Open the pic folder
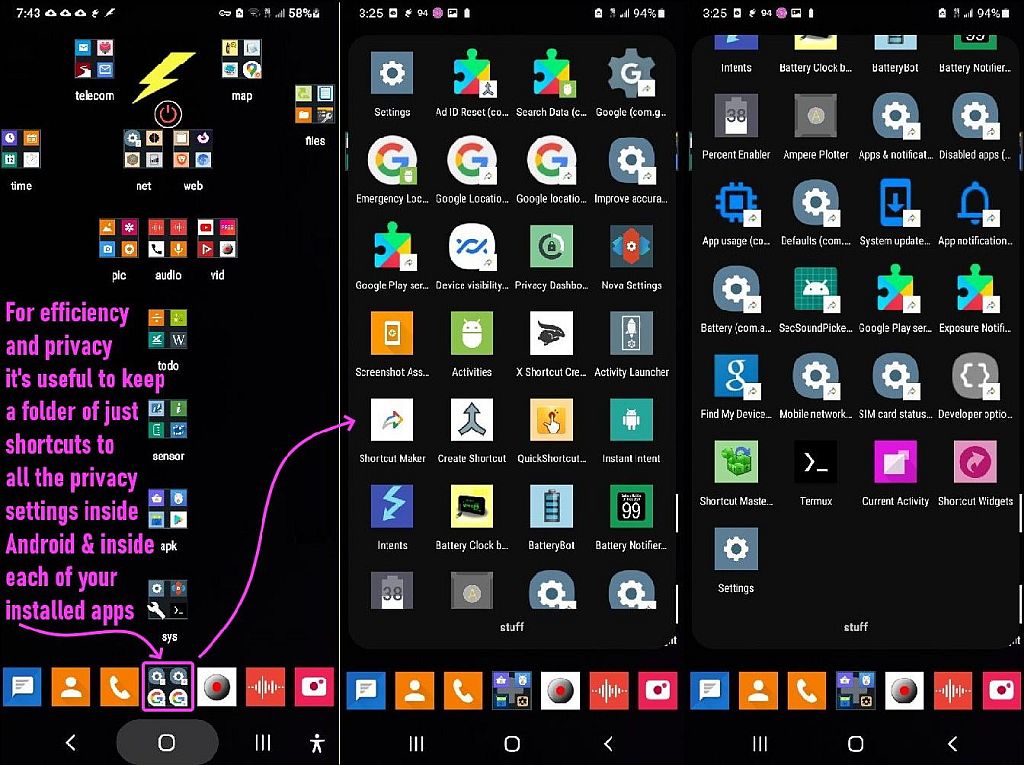1024x765 pixels. pyautogui.click(x=119, y=238)
